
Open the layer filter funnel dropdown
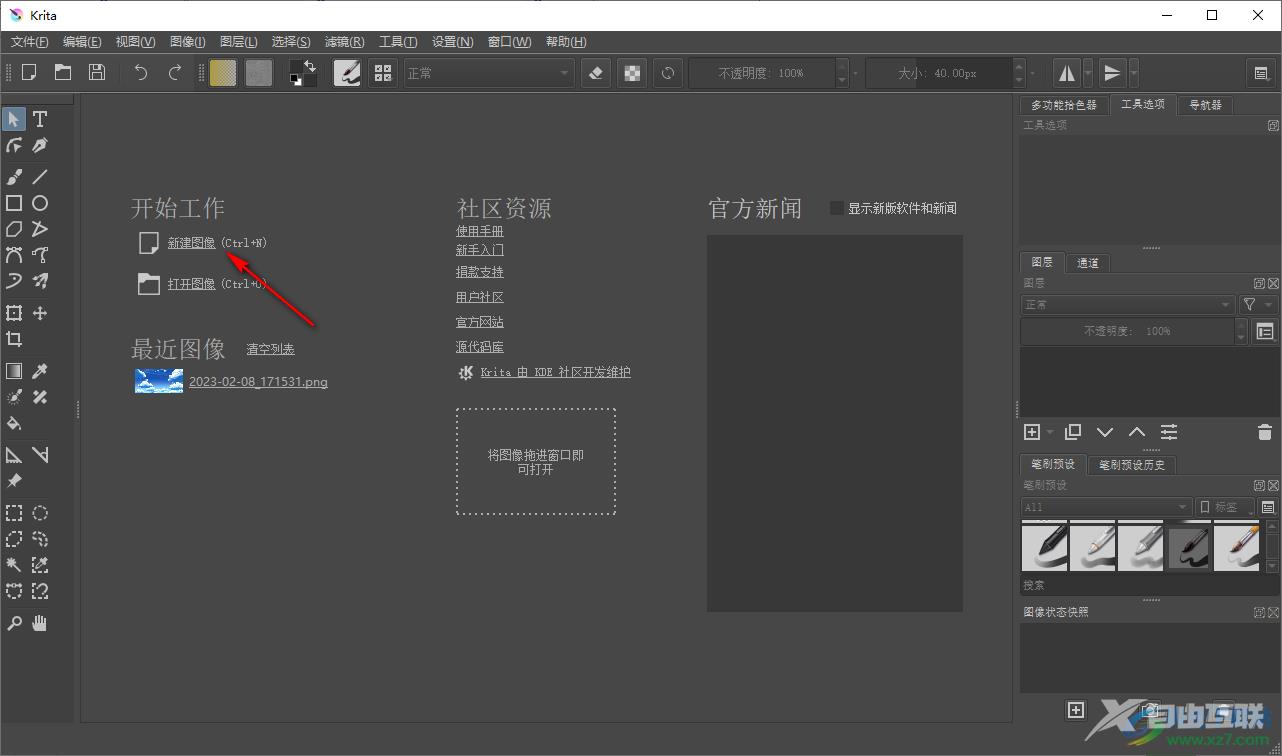pyautogui.click(x=1258, y=304)
